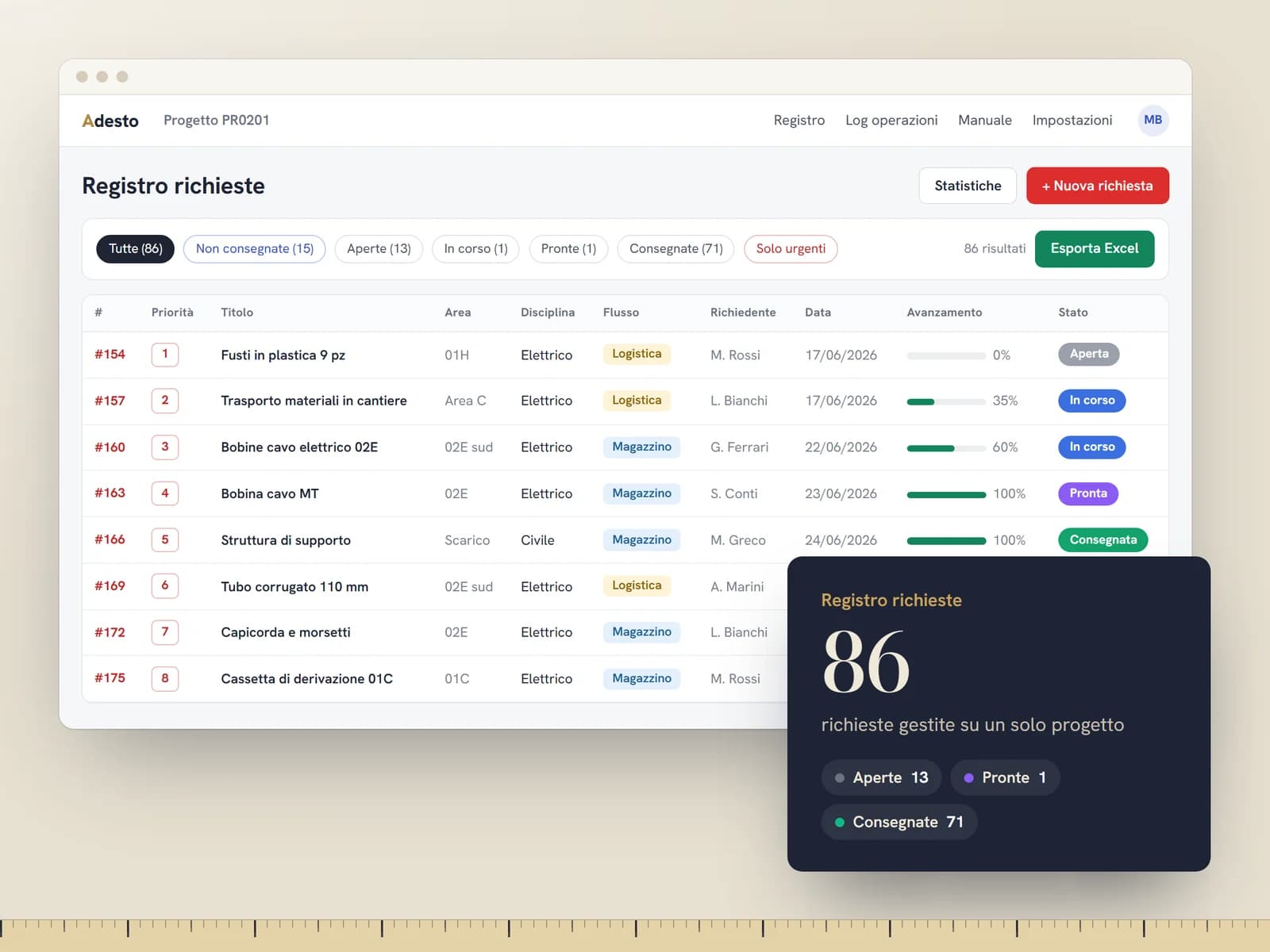This screenshot has height=952, width=1270.
Task: Toggle the Solo urgenti filter
Action: pos(791,248)
